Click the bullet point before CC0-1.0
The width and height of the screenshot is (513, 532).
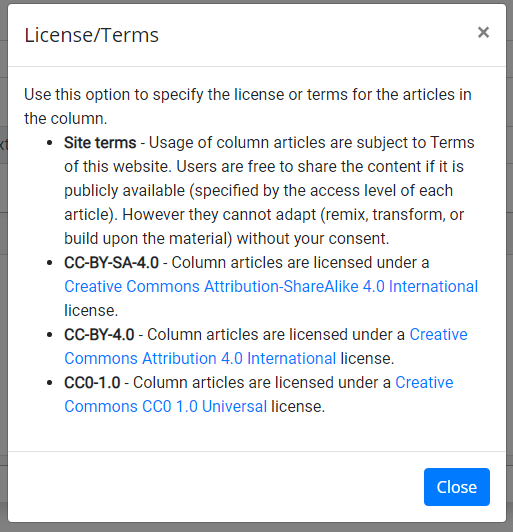[50, 383]
